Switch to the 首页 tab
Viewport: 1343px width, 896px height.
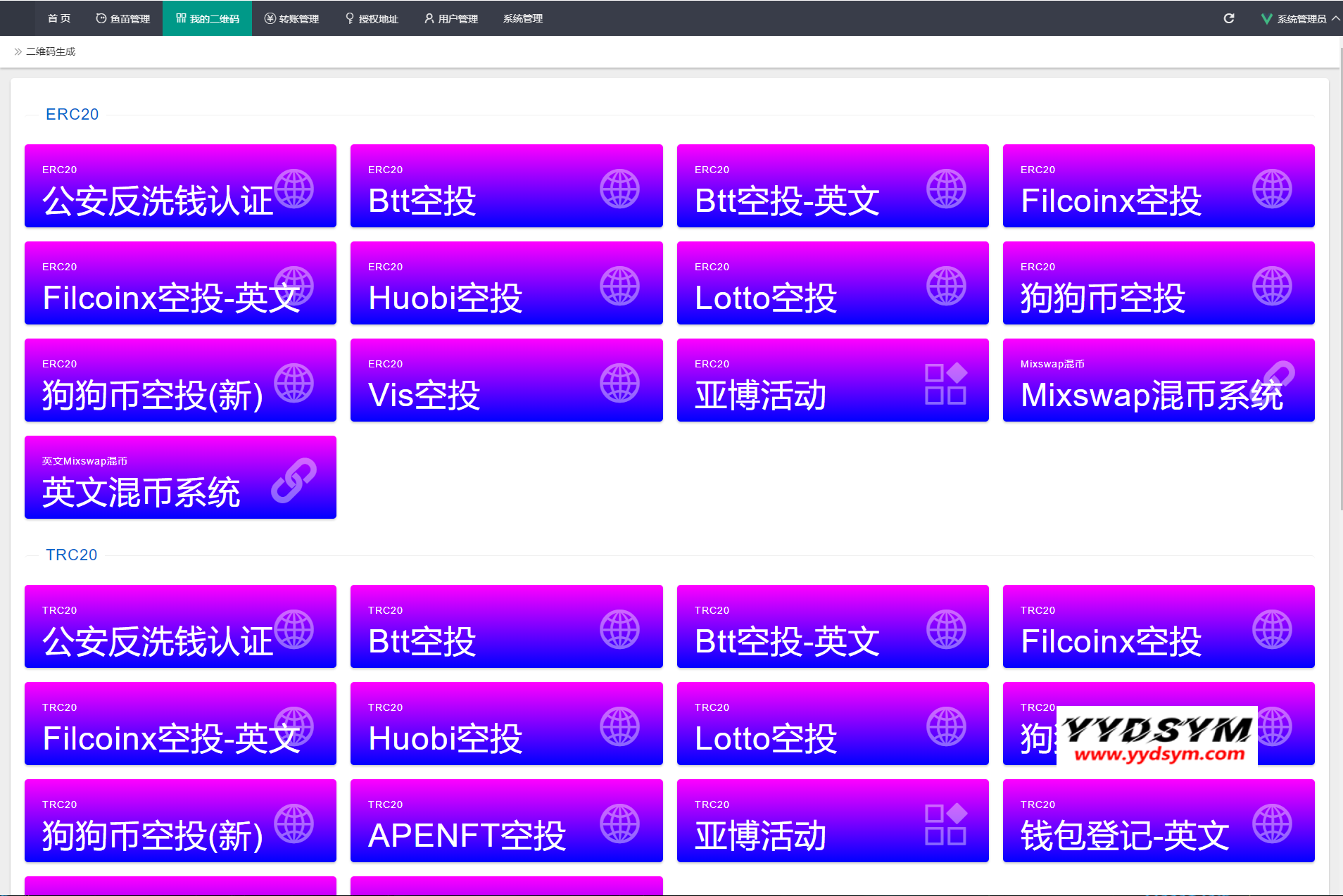pyautogui.click(x=59, y=18)
